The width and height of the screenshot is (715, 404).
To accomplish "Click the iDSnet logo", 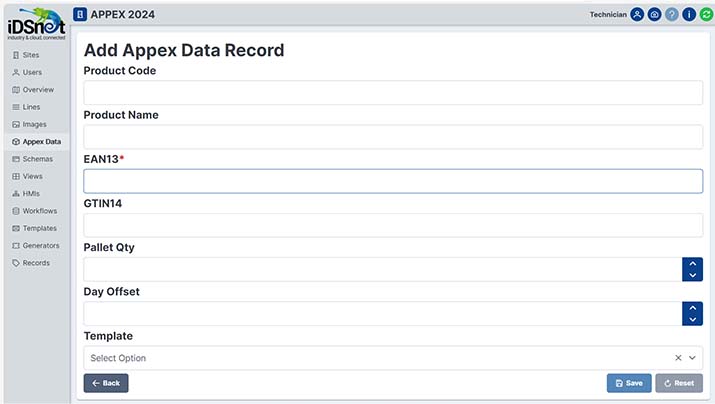I will (36, 24).
